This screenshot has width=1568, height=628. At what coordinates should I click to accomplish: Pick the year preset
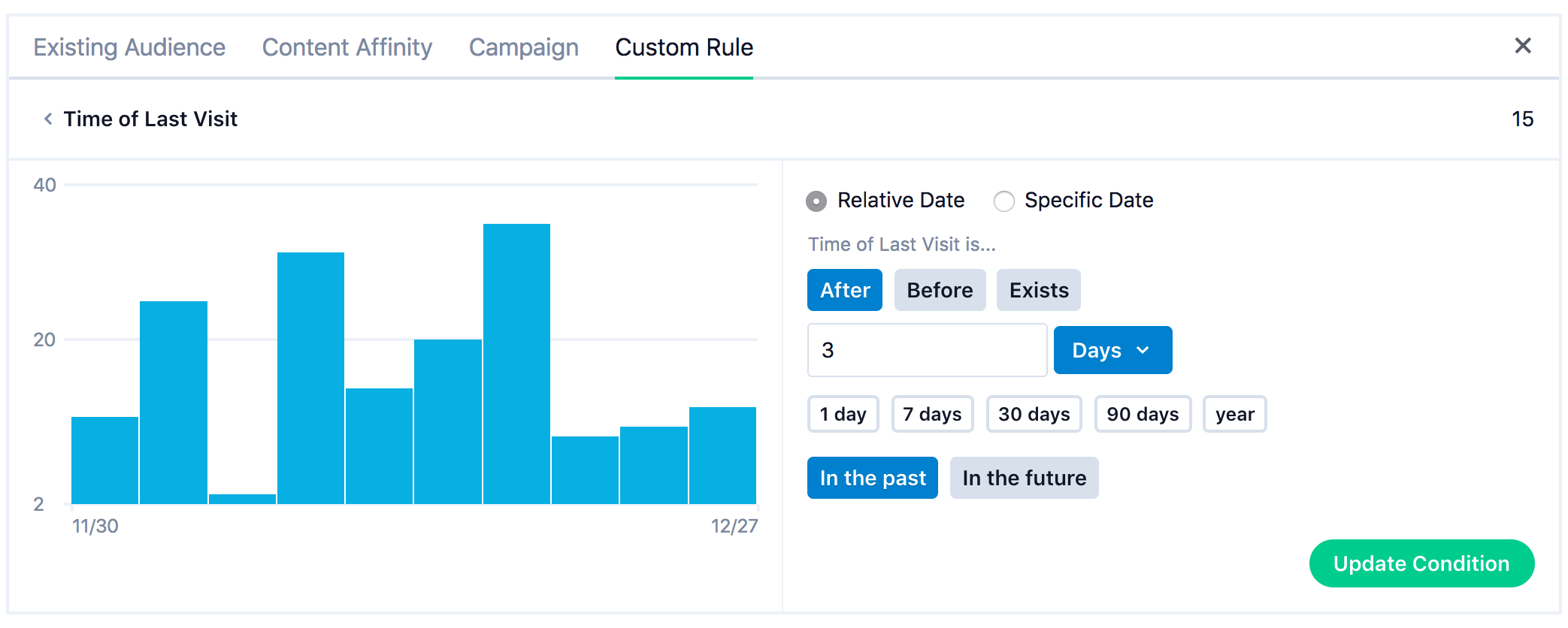pyautogui.click(x=1234, y=414)
